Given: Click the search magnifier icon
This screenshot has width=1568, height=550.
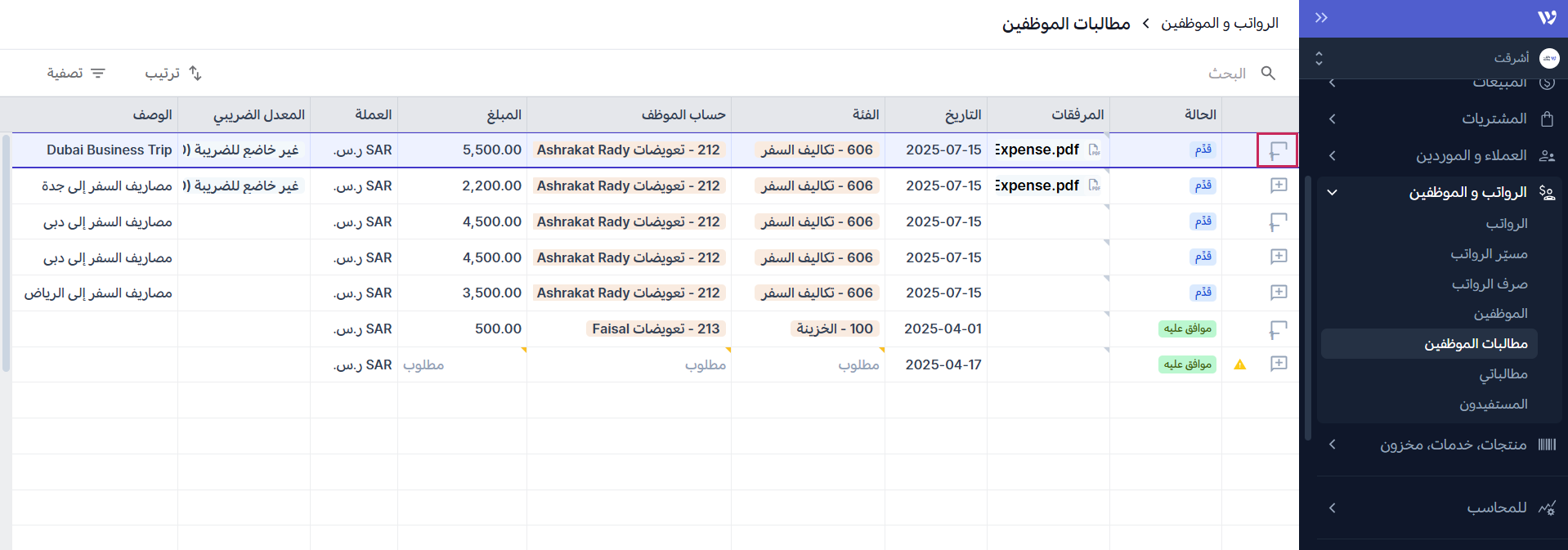Looking at the screenshot, I should coord(1268,74).
